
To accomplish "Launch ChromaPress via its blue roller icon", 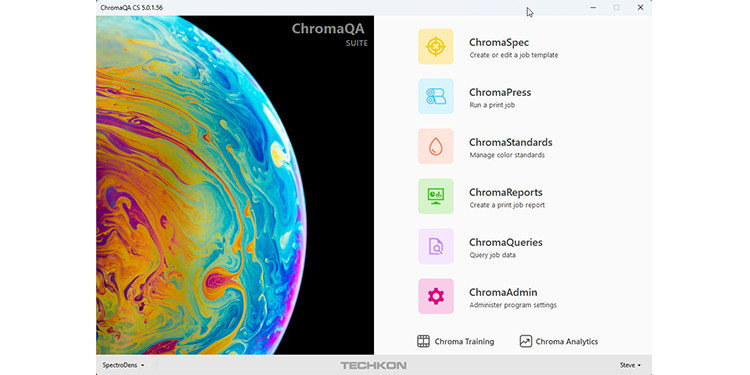I will tap(436, 96).
